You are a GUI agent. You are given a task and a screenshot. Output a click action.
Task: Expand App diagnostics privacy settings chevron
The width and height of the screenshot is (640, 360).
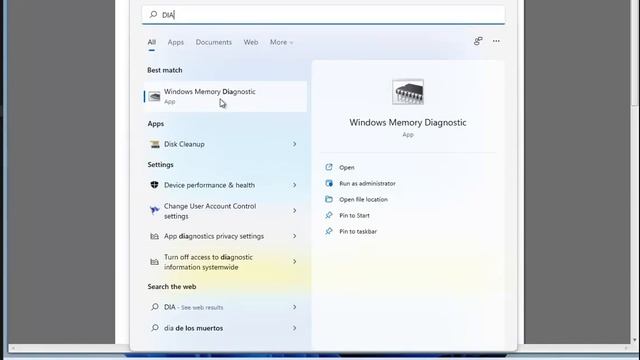294,236
